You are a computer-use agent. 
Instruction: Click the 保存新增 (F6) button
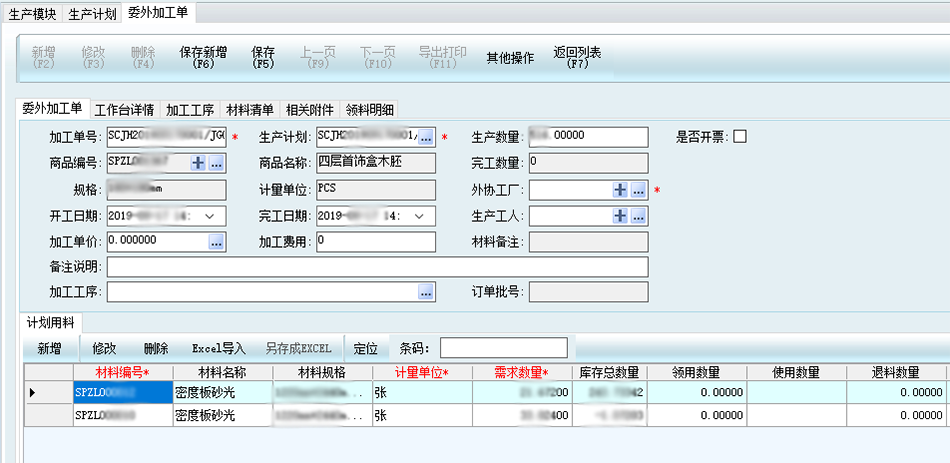click(x=204, y=58)
